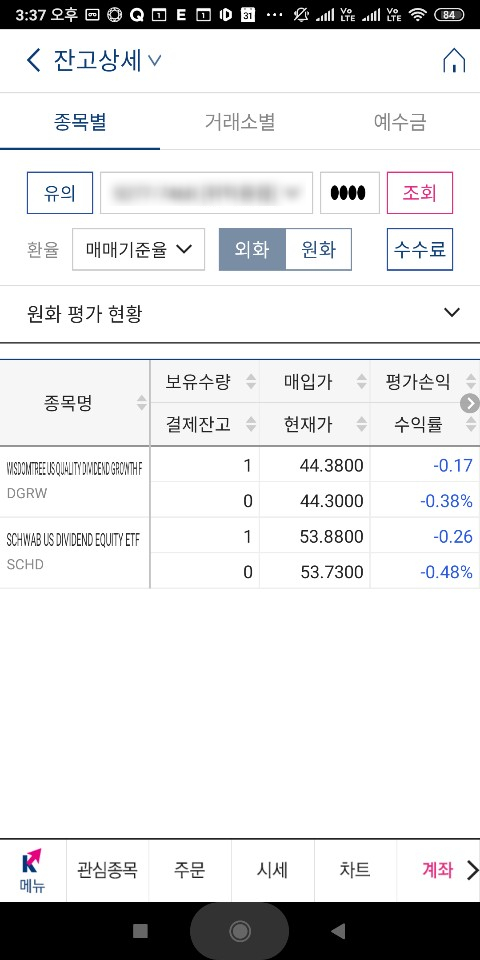Tap the 조회 search button
The height and width of the screenshot is (960, 480).
[x=420, y=193]
